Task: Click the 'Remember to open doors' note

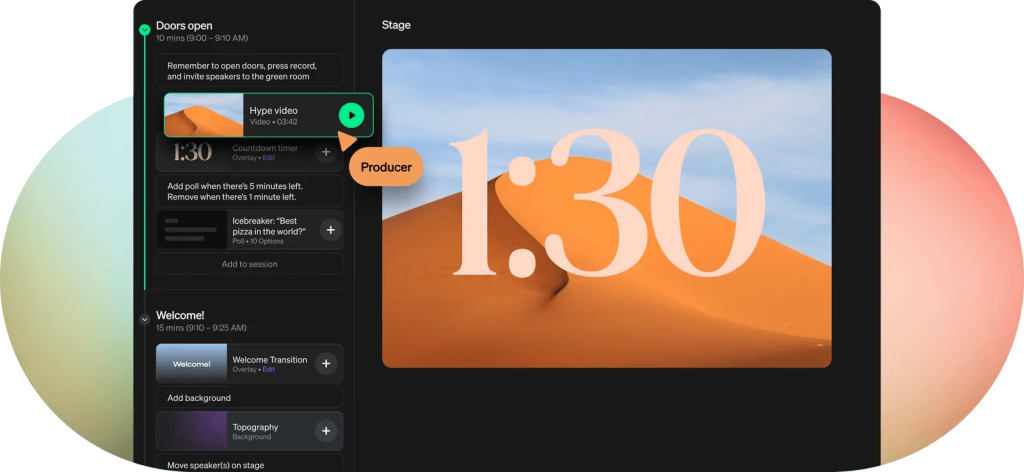Action: pyautogui.click(x=249, y=71)
